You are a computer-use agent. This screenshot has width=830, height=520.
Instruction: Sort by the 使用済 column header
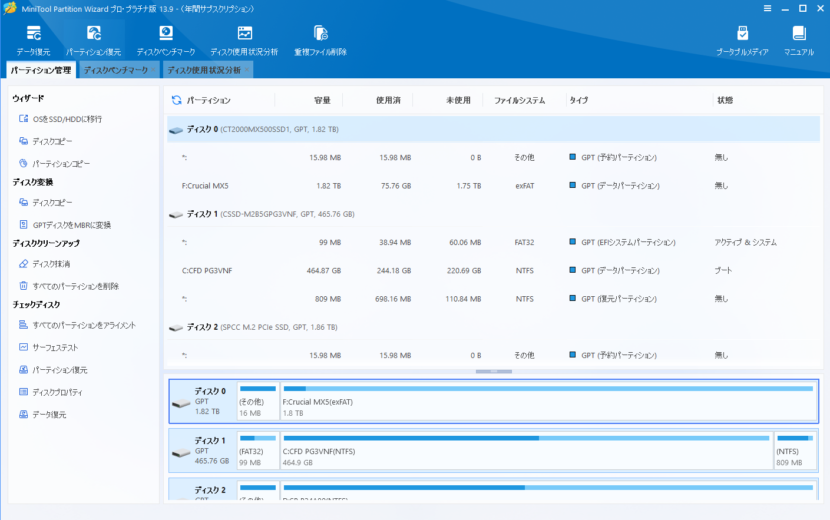[x=388, y=100]
